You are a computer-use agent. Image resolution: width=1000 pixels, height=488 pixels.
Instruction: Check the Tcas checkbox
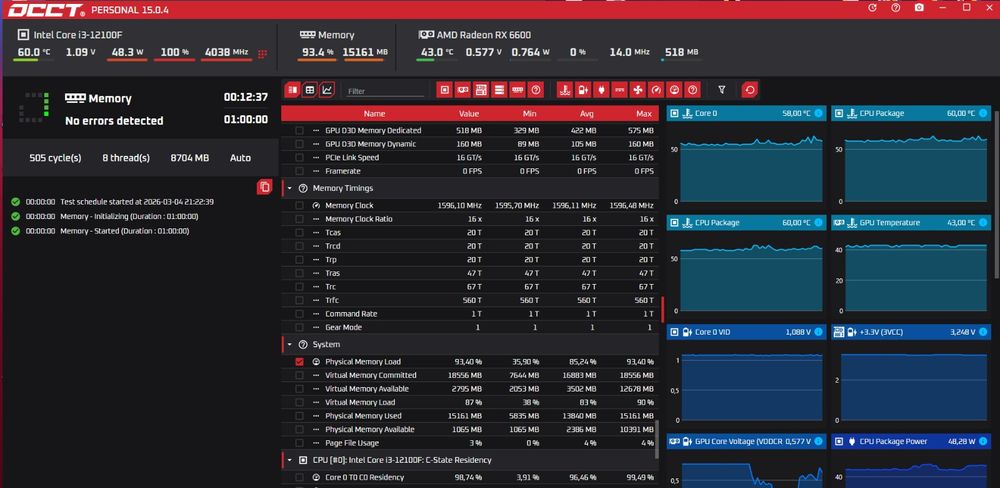click(x=299, y=233)
